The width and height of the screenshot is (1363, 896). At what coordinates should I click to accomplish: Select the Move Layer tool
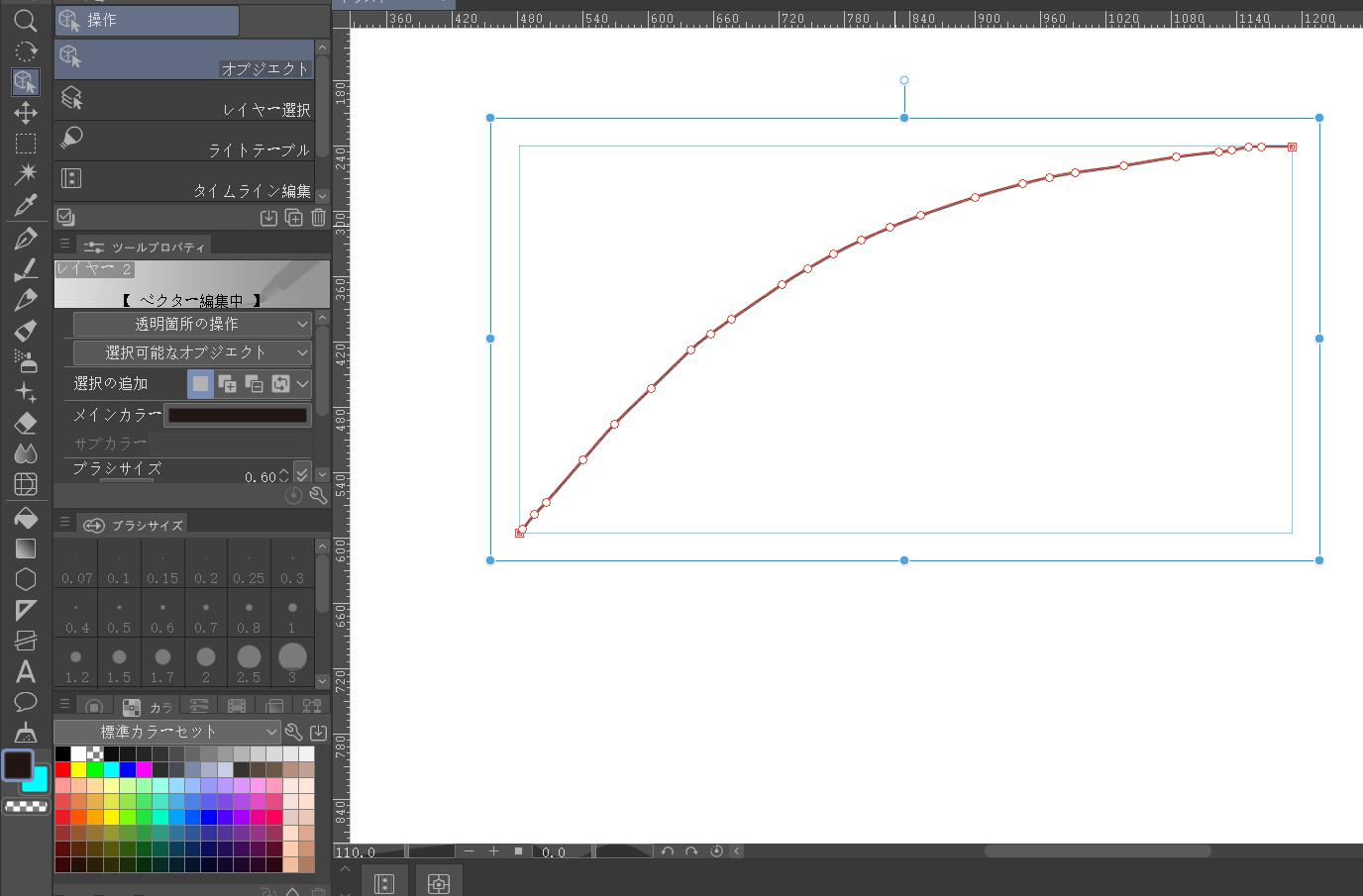point(26,113)
